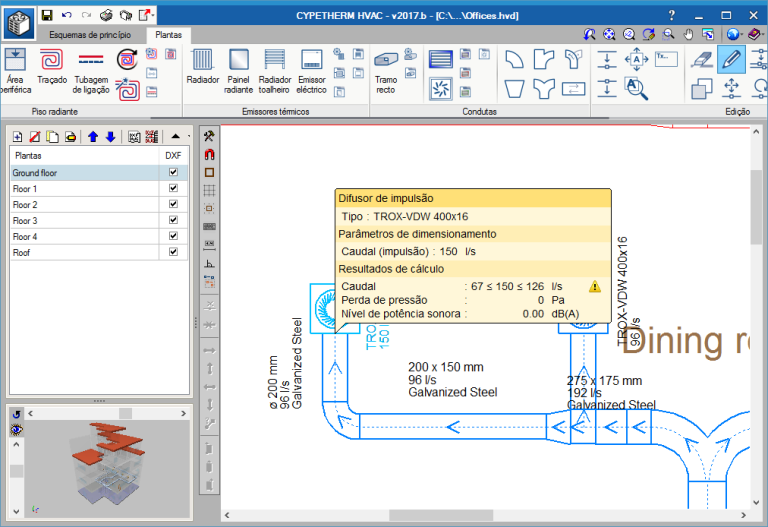Toggle DXF checkbox for Floor 2
The height and width of the screenshot is (527, 768).
174,205
